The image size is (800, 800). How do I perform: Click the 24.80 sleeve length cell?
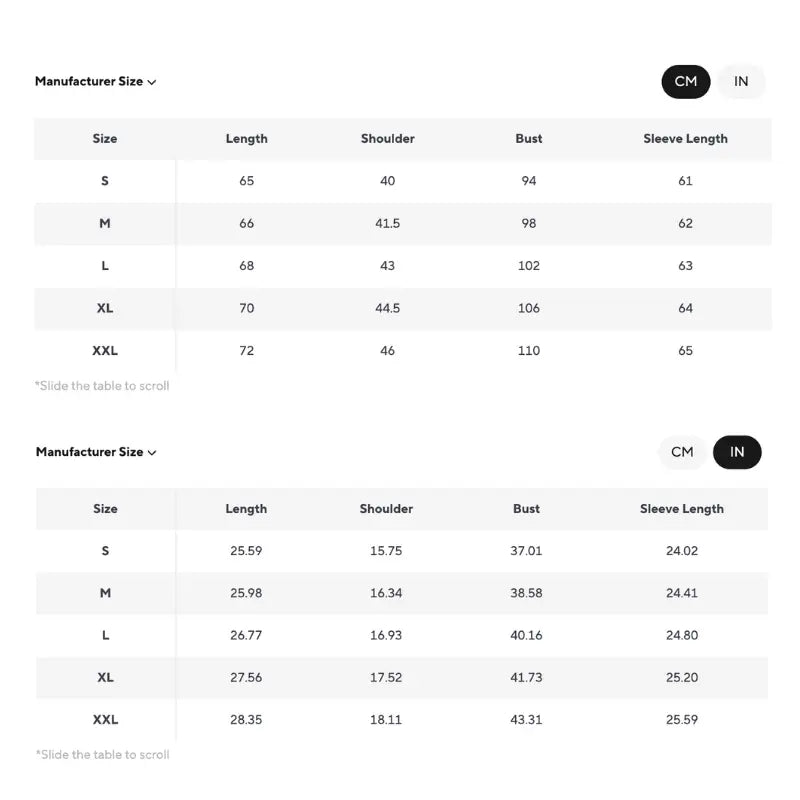click(x=682, y=635)
